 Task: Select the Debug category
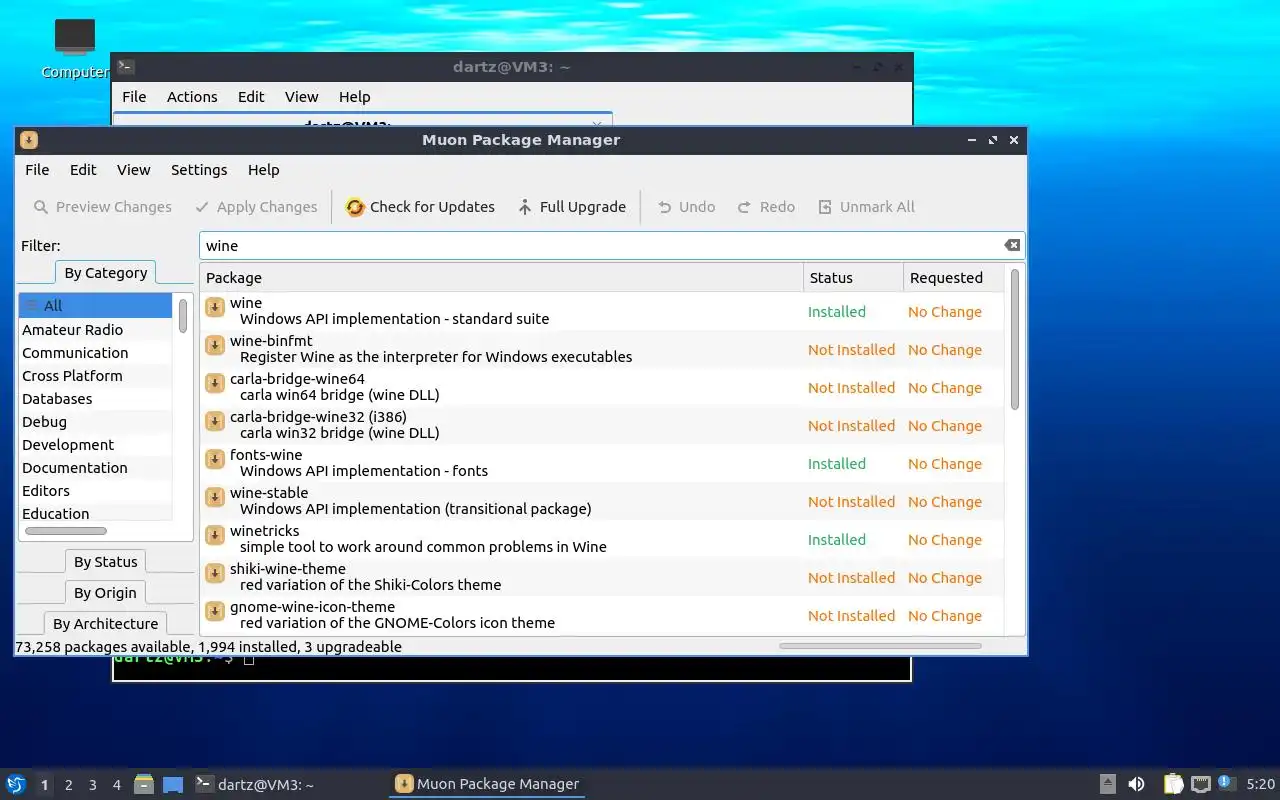pos(95,422)
